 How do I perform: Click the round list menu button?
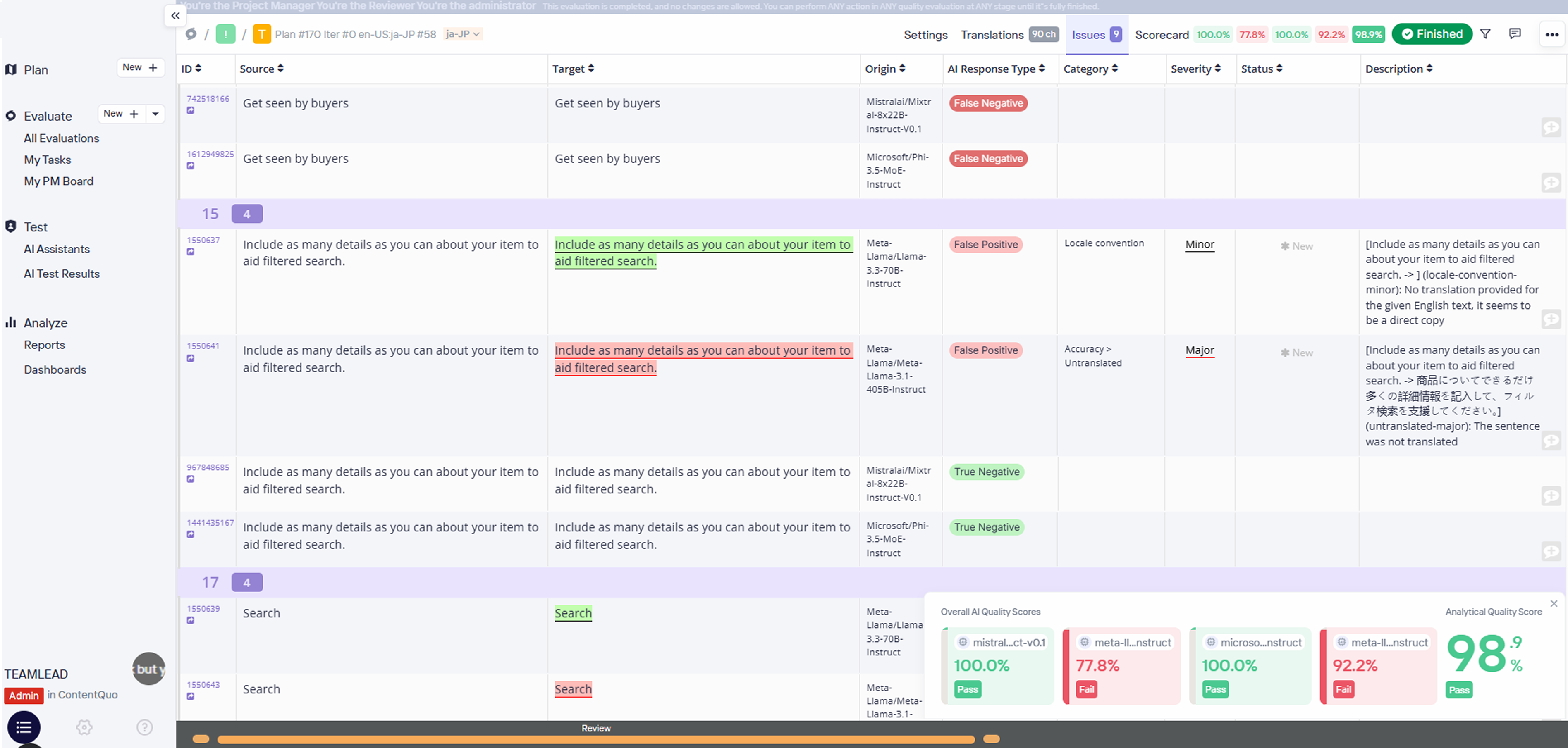pyautogui.click(x=24, y=727)
